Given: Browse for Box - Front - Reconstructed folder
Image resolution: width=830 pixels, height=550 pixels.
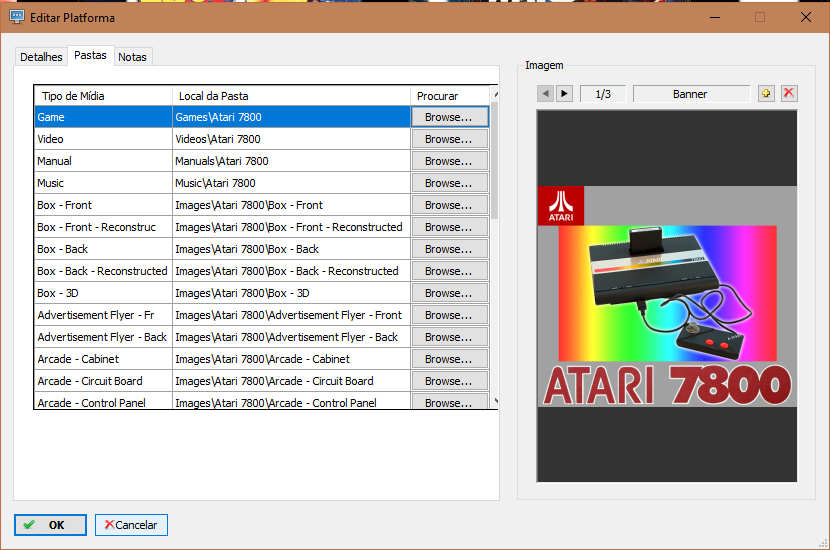Looking at the screenshot, I should point(449,227).
